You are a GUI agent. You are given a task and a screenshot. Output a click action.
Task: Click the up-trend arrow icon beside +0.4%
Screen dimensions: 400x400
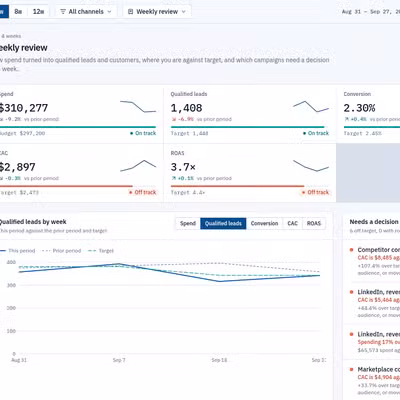click(x=347, y=119)
